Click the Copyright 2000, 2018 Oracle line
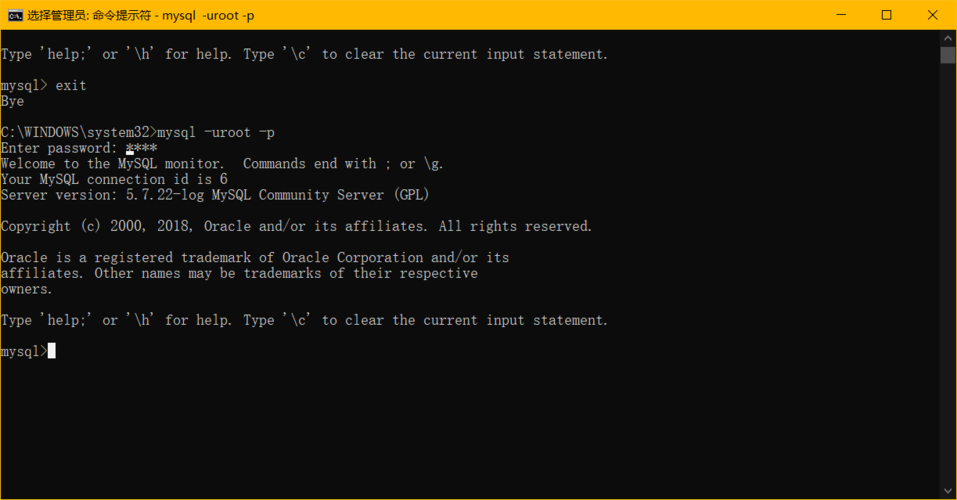This screenshot has height=500, width=957. [296, 226]
